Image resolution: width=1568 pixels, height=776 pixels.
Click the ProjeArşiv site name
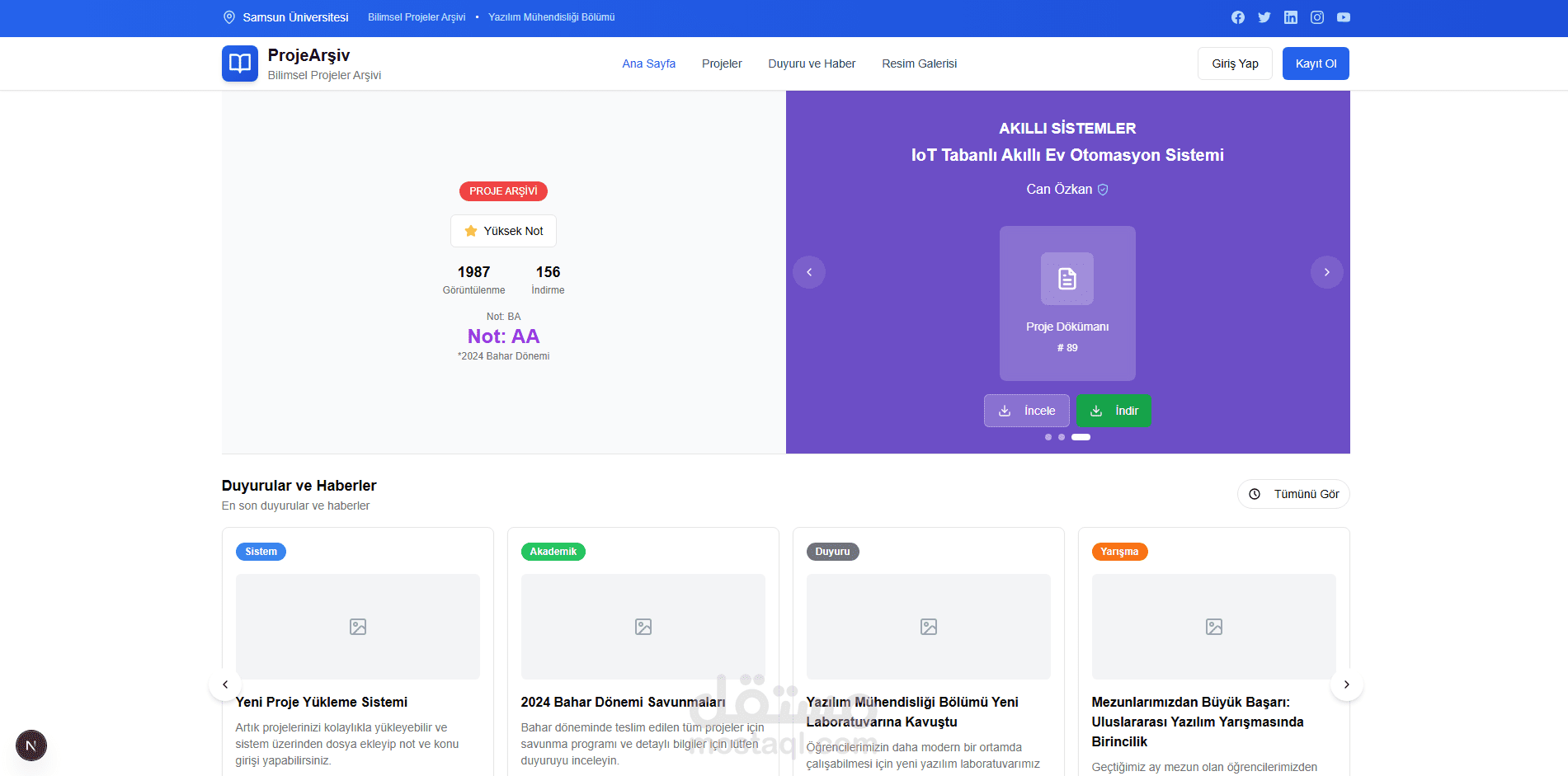point(308,55)
